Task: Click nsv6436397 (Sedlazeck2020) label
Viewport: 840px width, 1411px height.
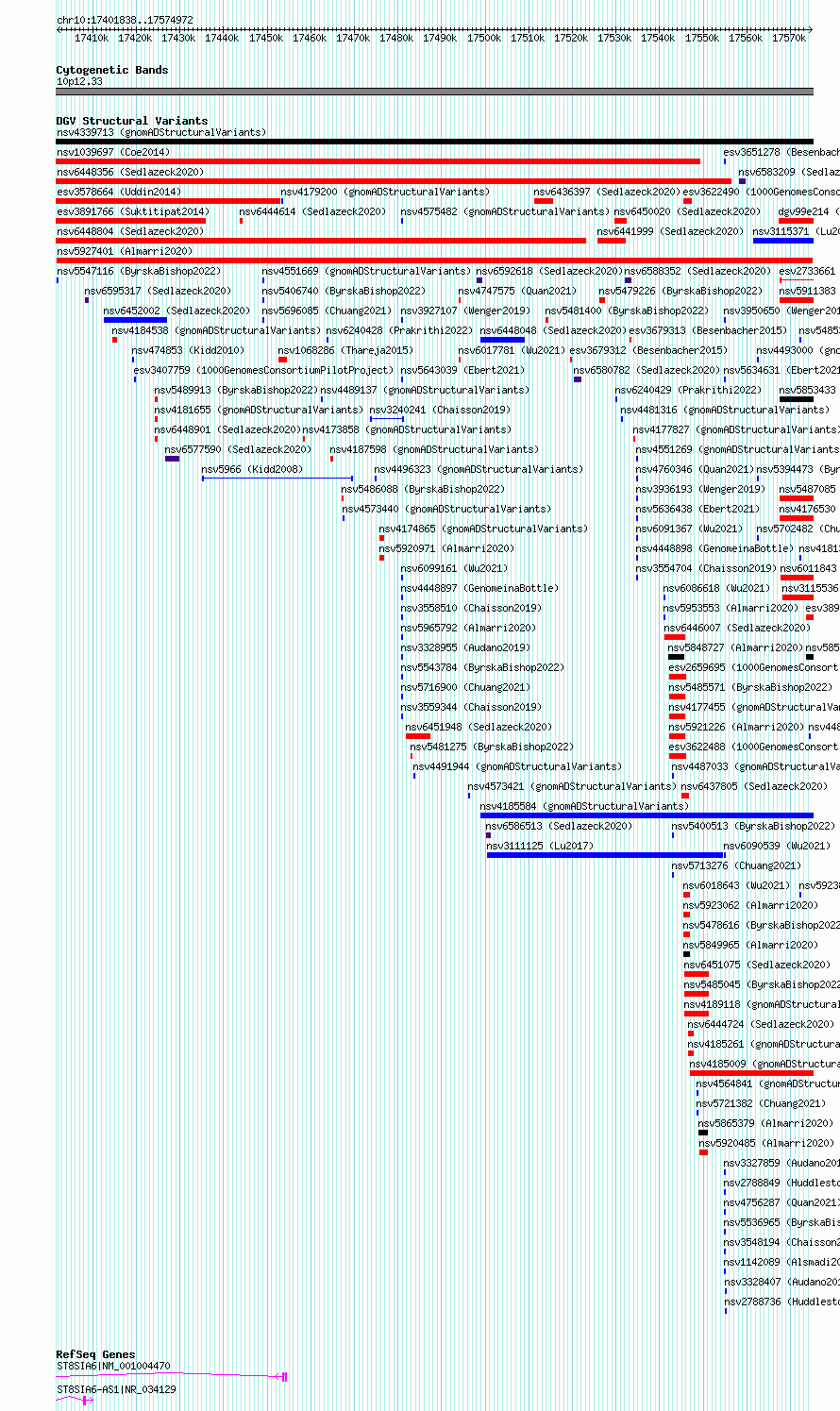Action: click(x=607, y=192)
